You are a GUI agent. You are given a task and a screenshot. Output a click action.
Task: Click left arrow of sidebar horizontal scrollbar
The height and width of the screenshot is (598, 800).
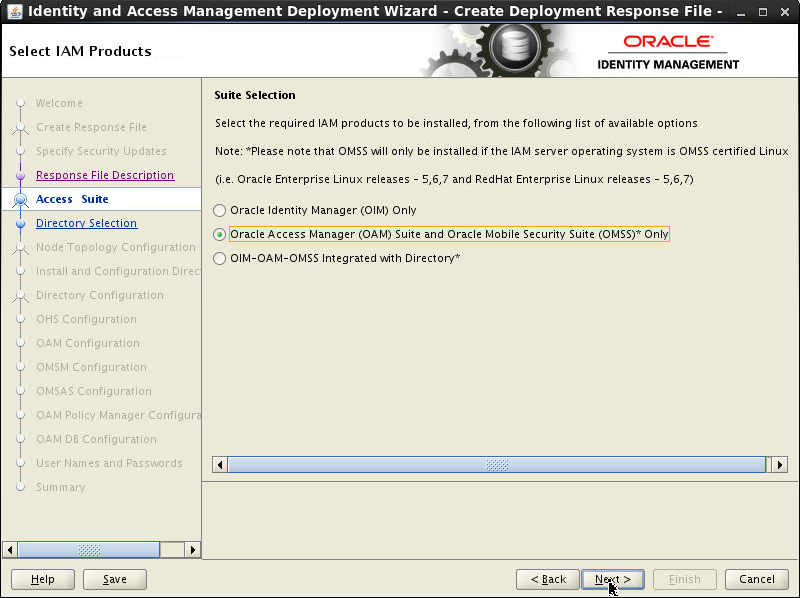click(10, 550)
